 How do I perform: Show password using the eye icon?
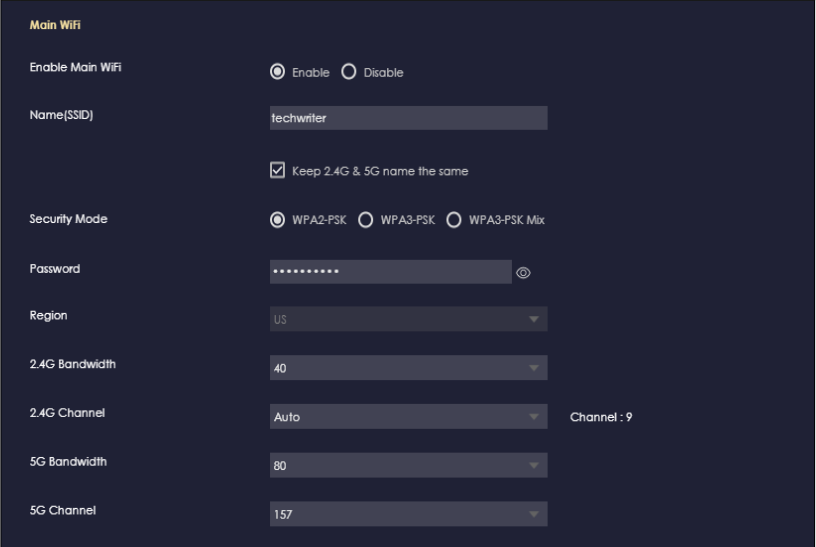[524, 272]
